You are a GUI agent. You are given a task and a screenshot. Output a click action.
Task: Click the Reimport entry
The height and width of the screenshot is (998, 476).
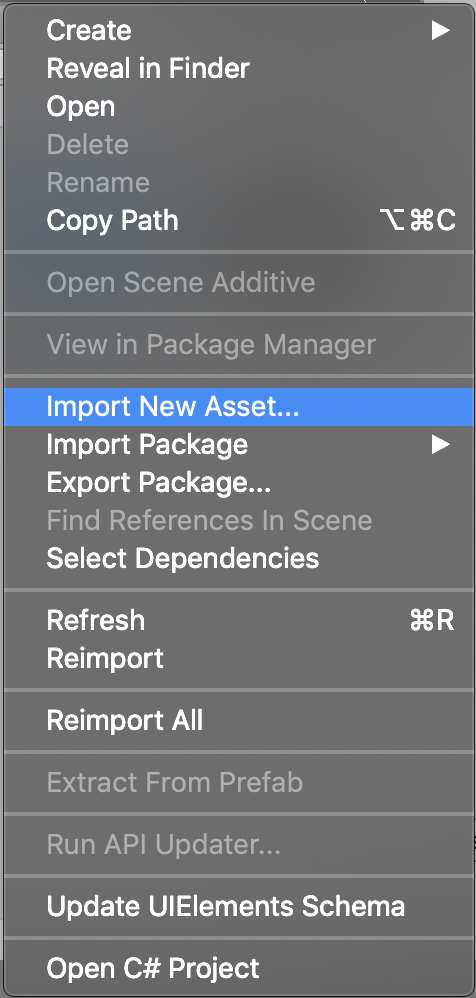238,658
